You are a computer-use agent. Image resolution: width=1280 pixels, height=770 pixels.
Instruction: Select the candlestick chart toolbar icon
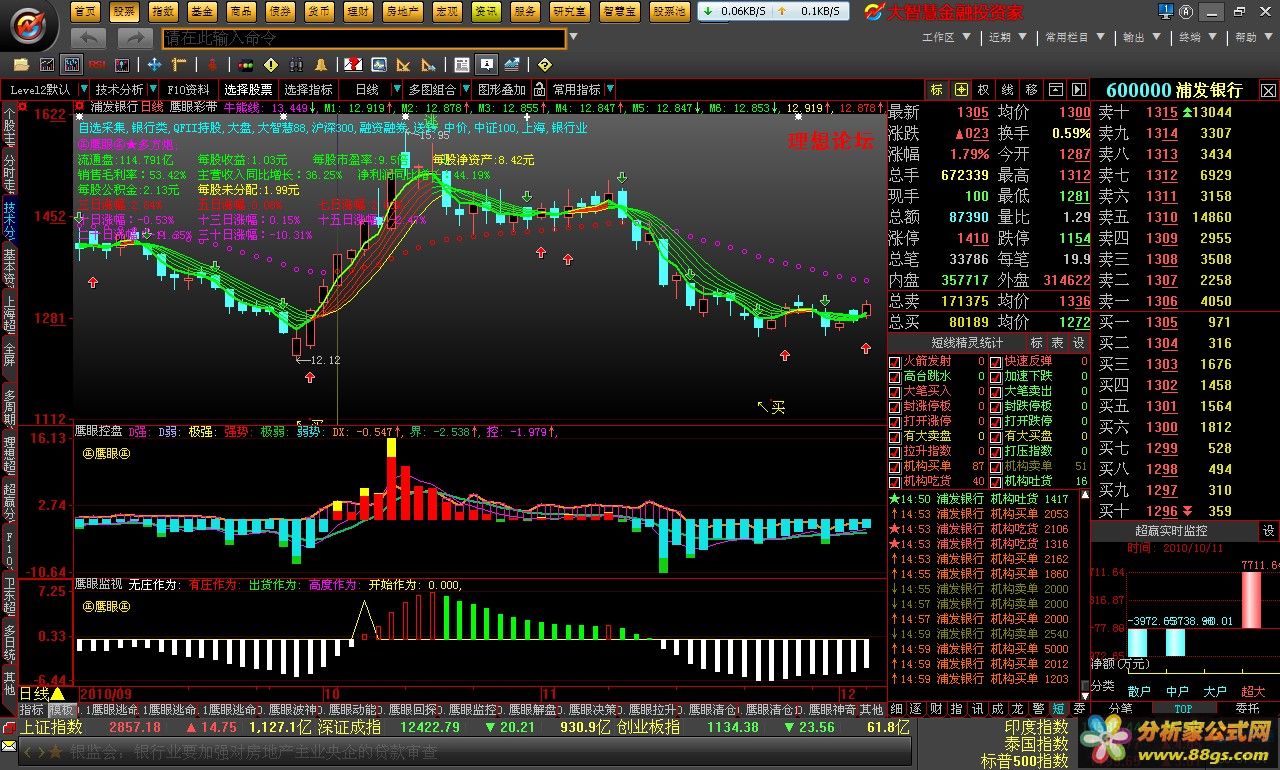click(71, 65)
